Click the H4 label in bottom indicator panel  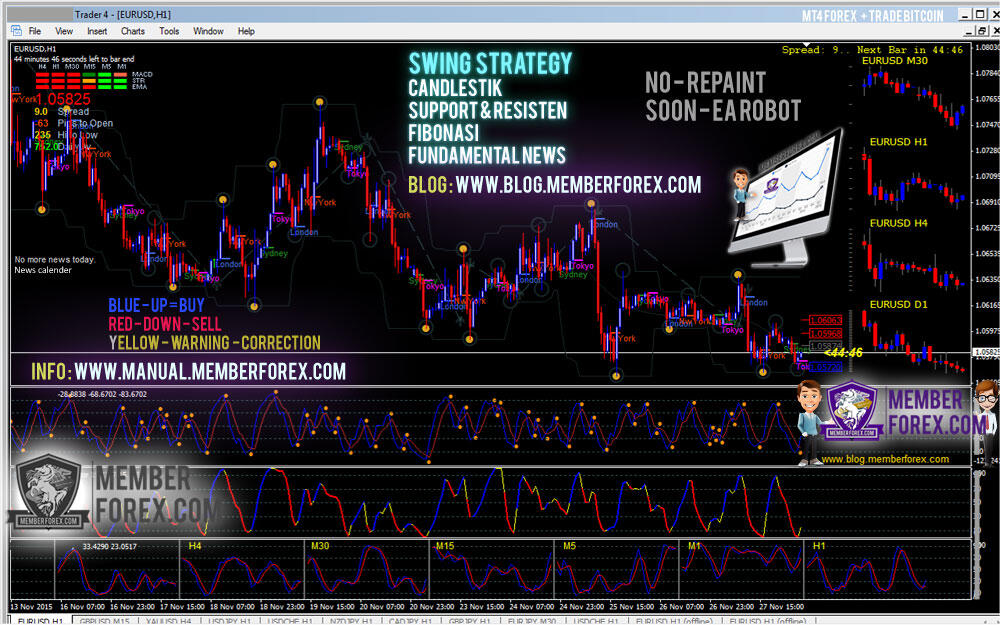coord(195,547)
